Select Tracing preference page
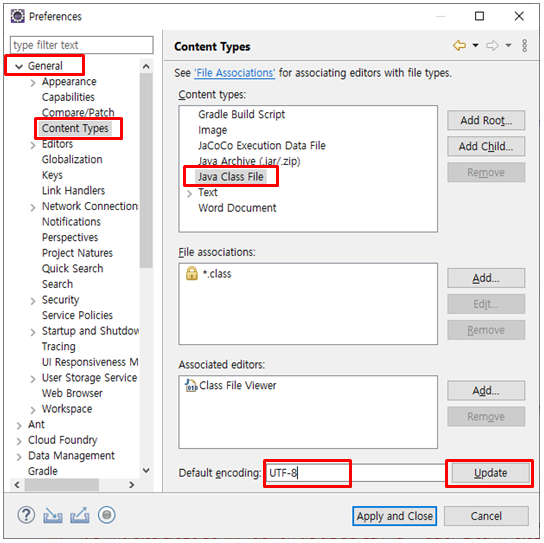The width and height of the screenshot is (544, 543). pyautogui.click(x=59, y=346)
